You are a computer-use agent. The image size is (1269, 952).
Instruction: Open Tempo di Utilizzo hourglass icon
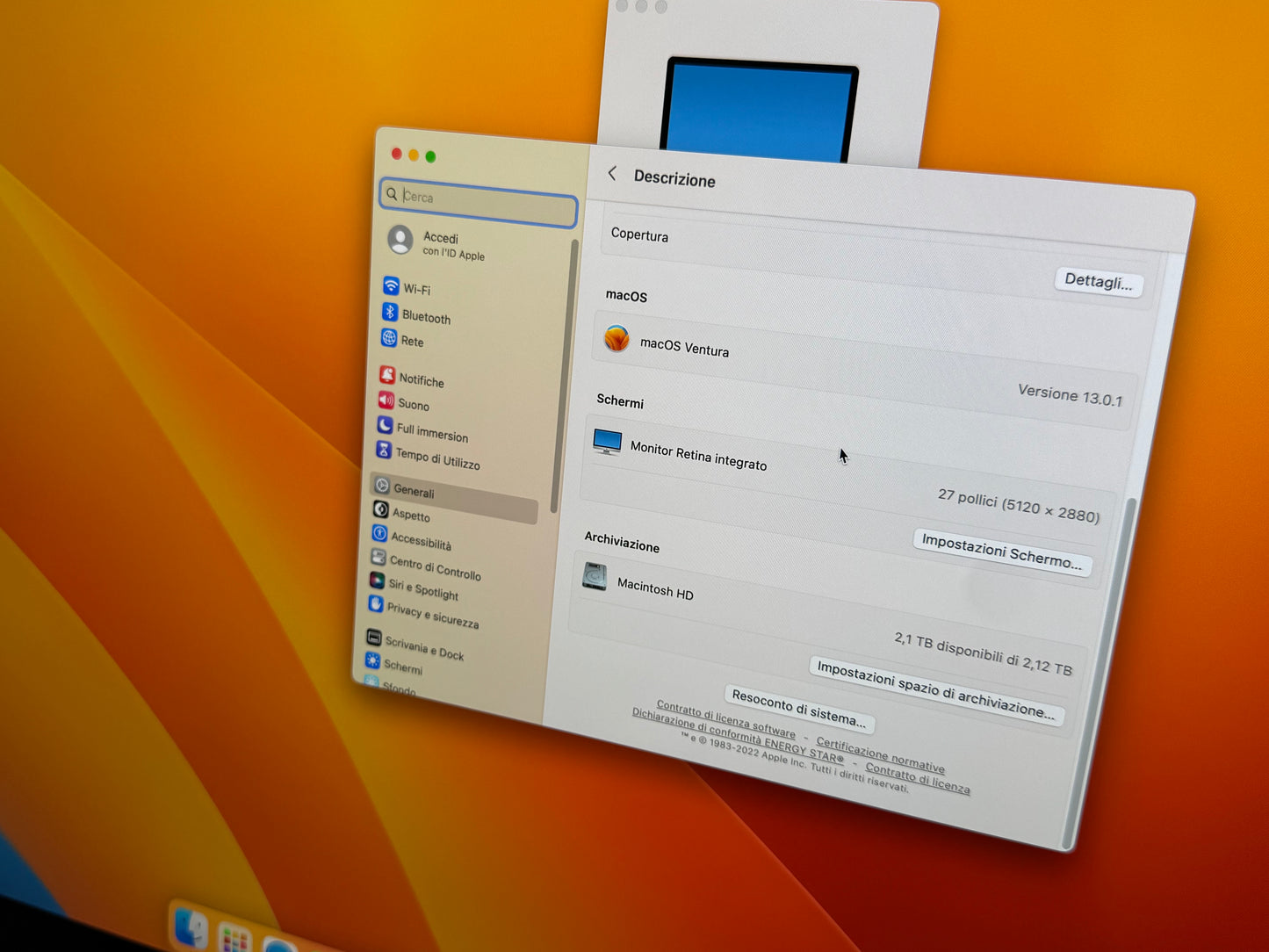point(384,450)
